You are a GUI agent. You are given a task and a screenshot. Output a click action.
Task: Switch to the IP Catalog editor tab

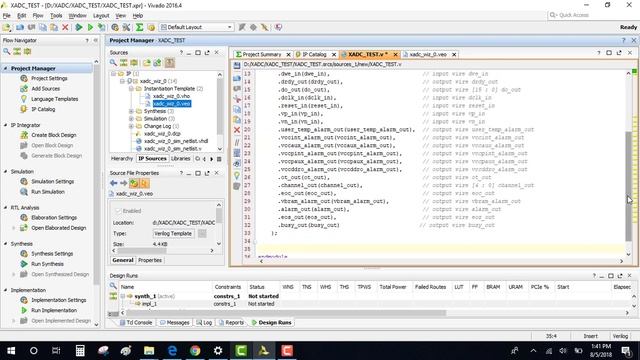pos(314,54)
